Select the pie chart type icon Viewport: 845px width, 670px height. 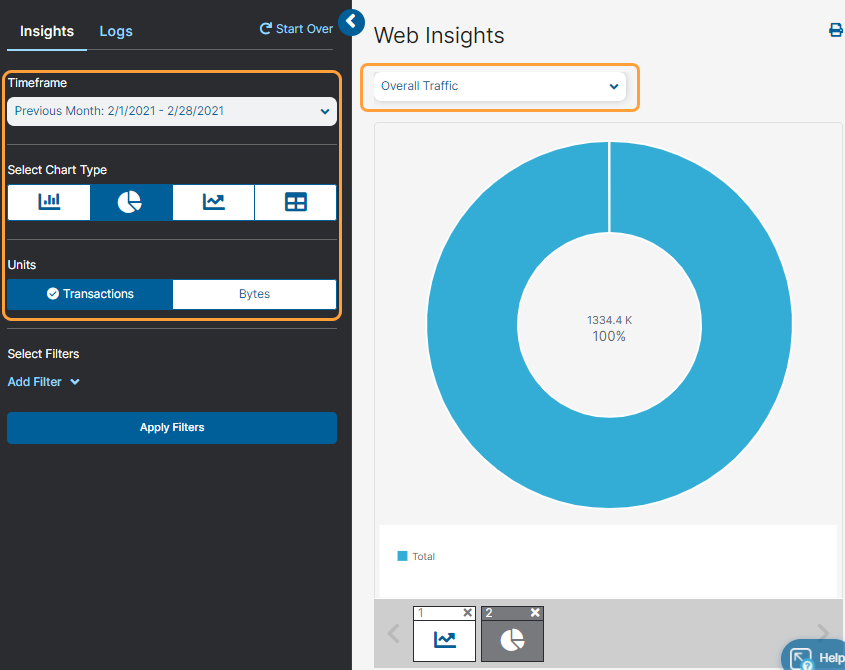pos(130,202)
